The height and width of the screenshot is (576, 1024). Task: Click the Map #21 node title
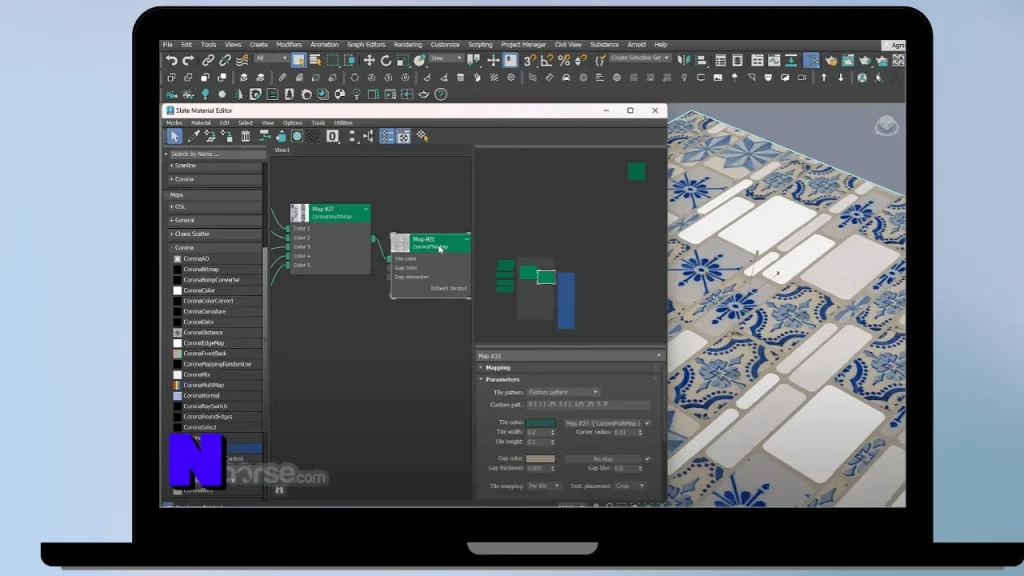coord(424,239)
